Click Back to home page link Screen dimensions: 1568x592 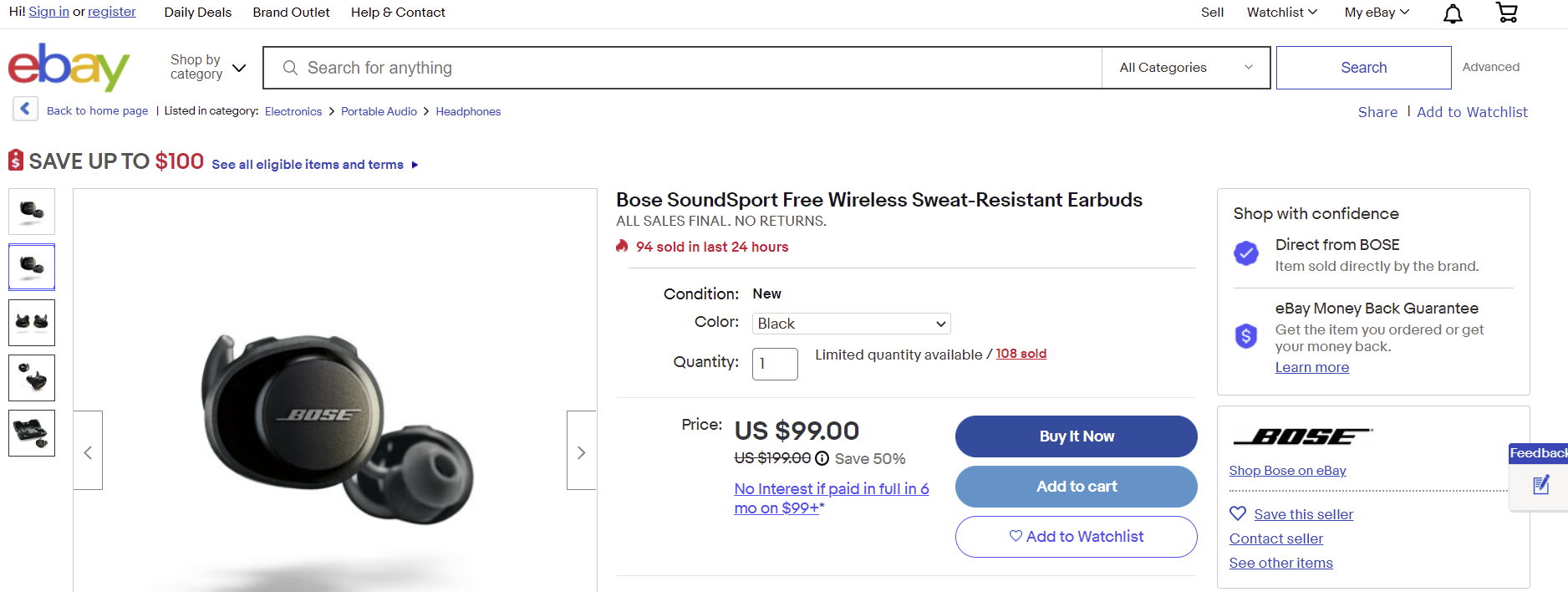[97, 110]
